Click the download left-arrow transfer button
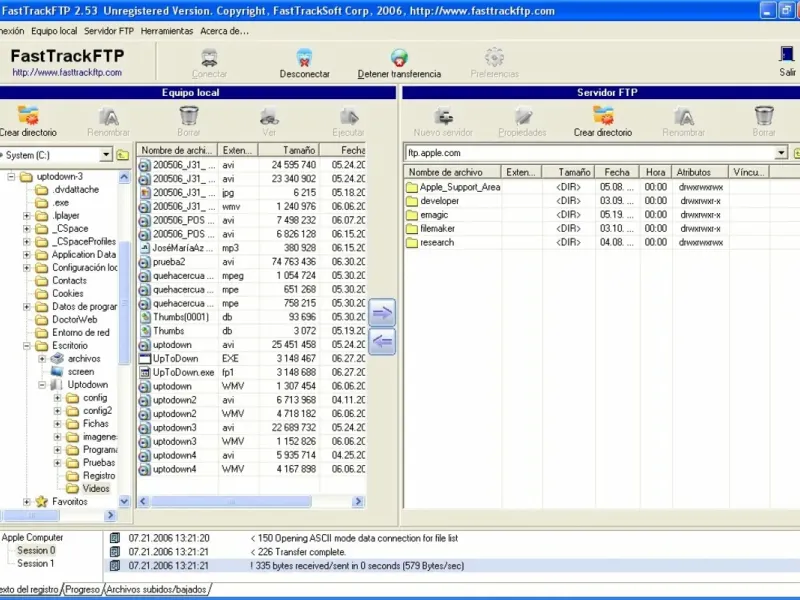This screenshot has height=600, width=800. point(382,341)
